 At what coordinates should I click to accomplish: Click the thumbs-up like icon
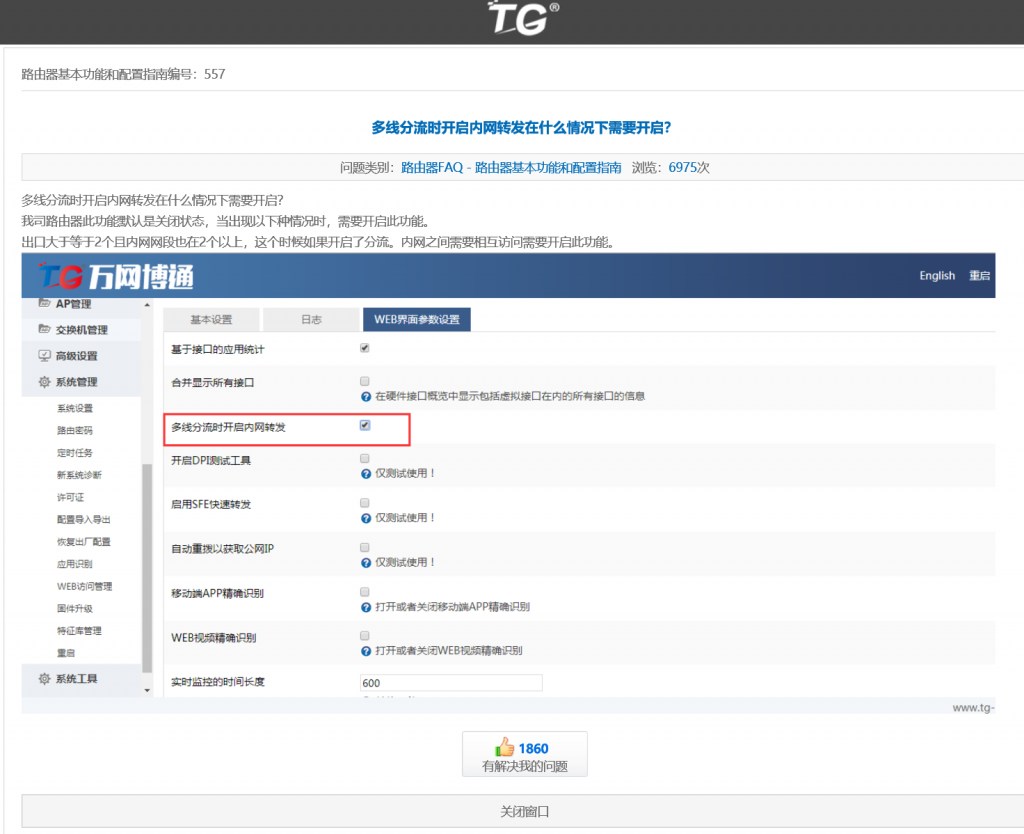(x=504, y=748)
